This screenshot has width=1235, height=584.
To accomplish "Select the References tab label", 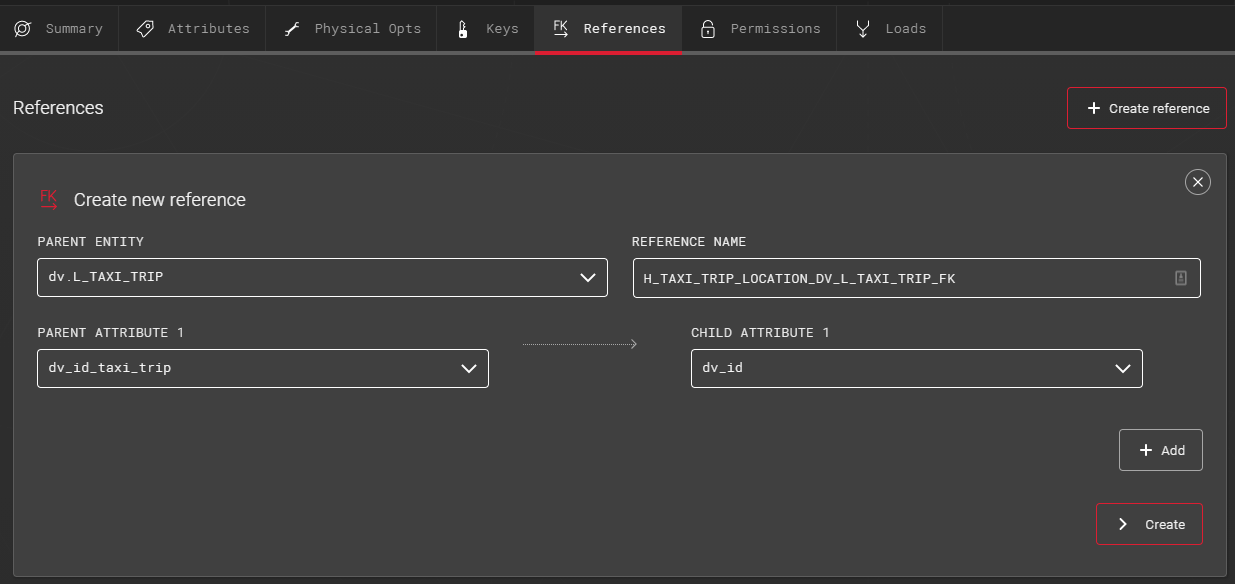I will click(624, 29).
